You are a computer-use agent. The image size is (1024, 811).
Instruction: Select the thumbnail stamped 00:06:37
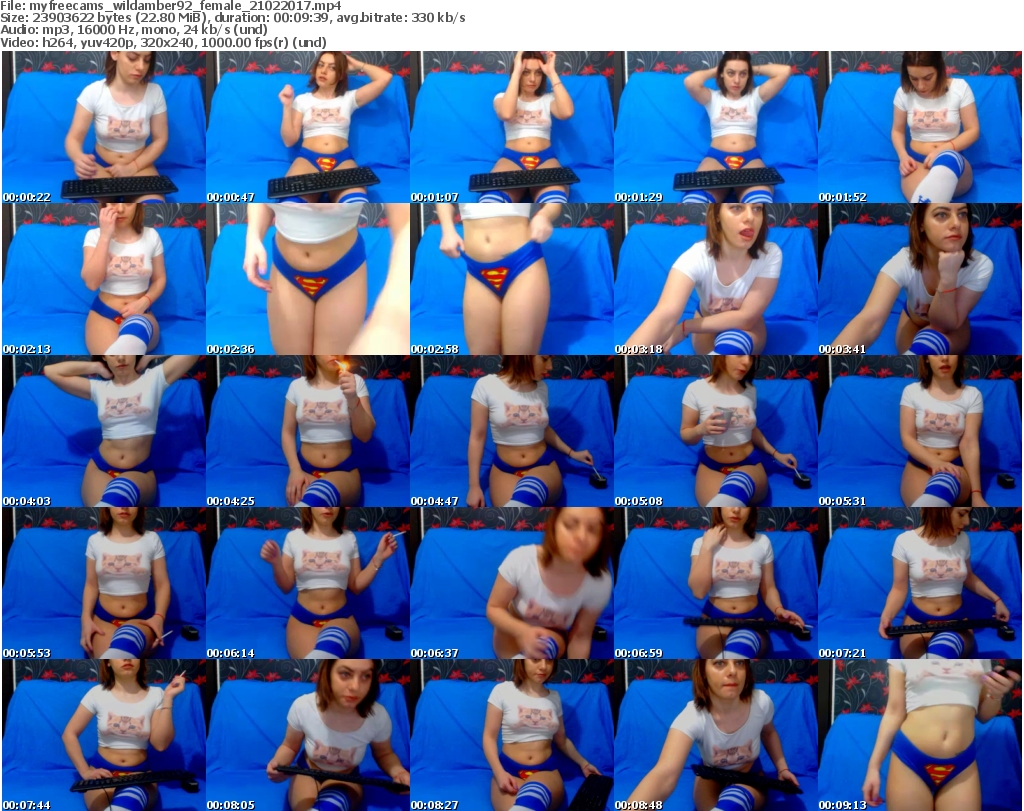(512, 583)
